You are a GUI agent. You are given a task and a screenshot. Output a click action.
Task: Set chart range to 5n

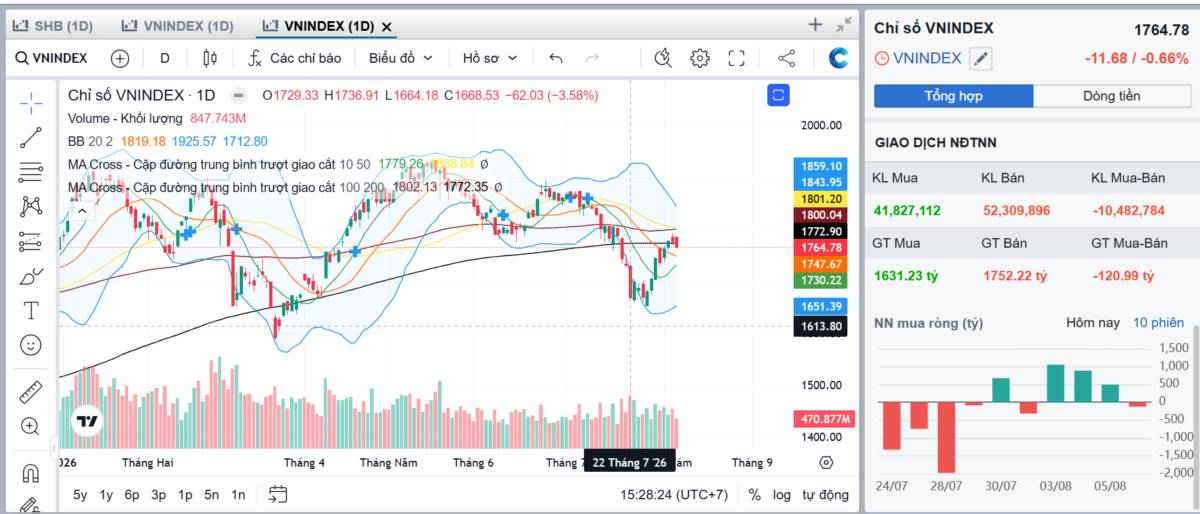tap(212, 494)
